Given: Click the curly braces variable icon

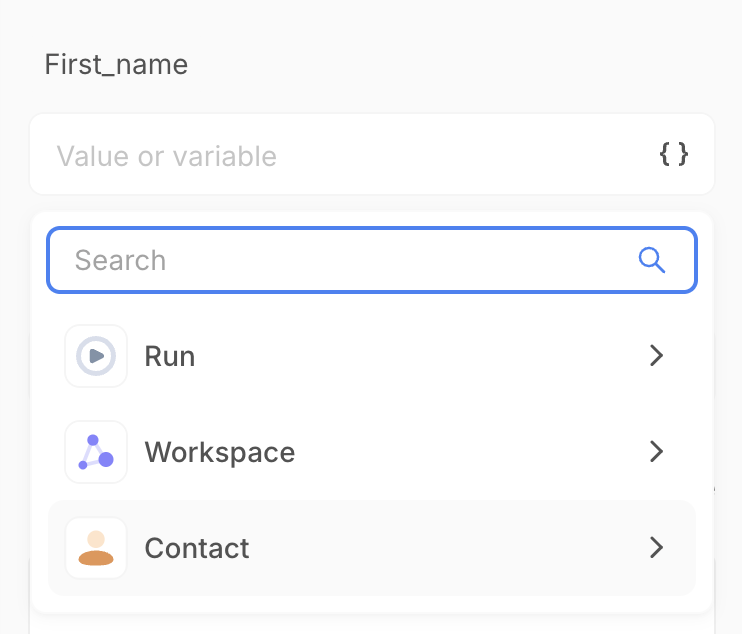Looking at the screenshot, I should pyautogui.click(x=674, y=154).
